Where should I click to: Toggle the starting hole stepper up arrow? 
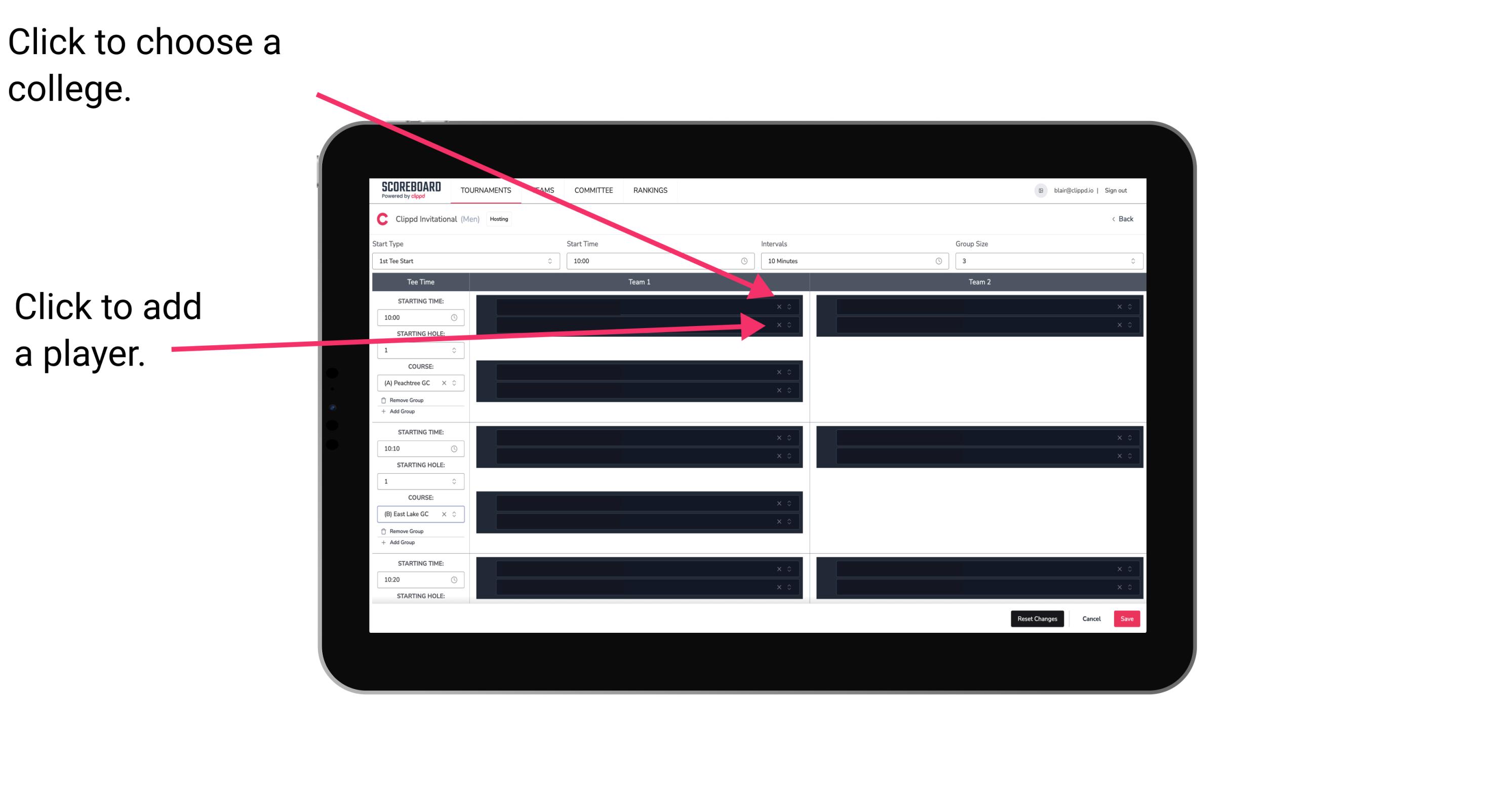coord(455,349)
